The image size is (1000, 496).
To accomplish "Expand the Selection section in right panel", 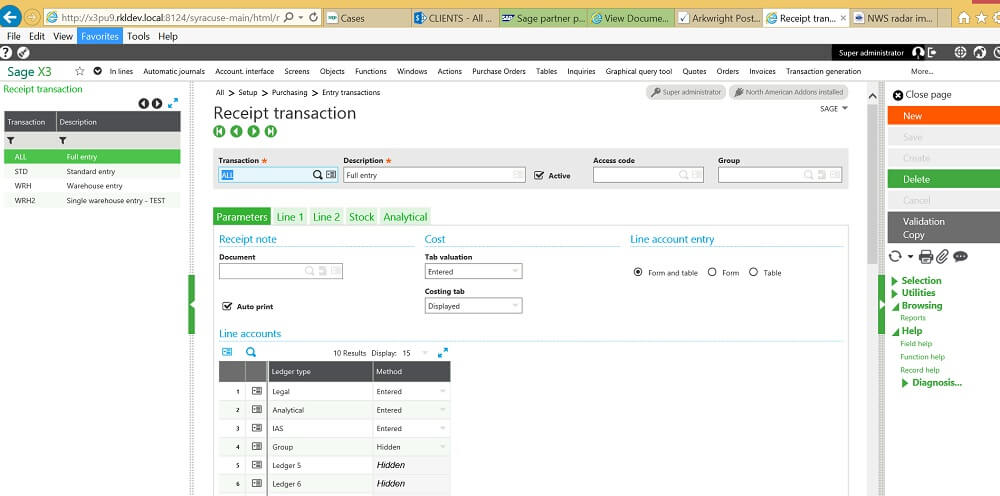I will 916,281.
